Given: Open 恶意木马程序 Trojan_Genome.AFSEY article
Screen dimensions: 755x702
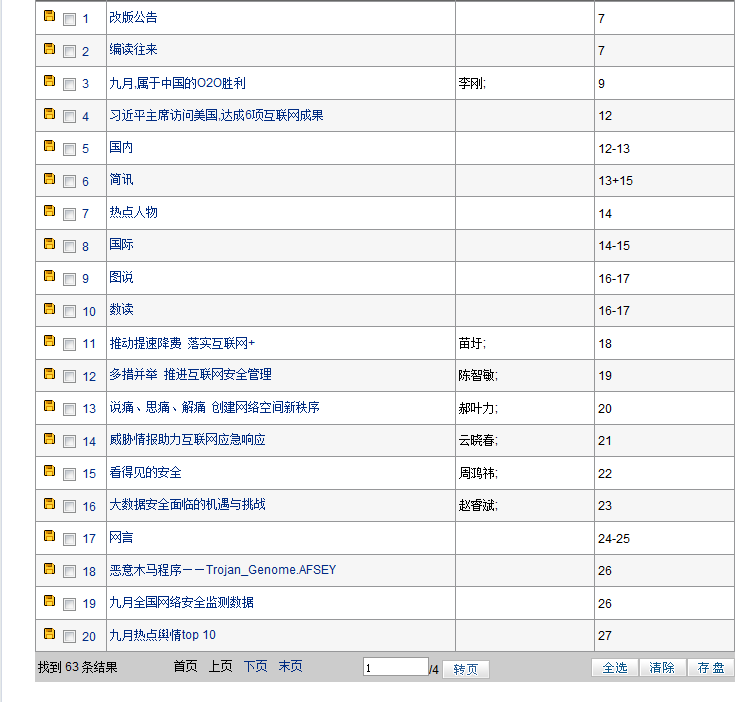Looking at the screenshot, I should 222,570.
